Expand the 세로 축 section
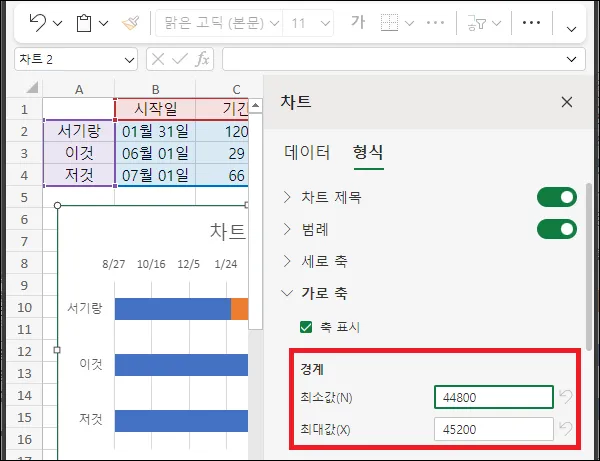Image resolution: width=600 pixels, height=461 pixels. (x=287, y=261)
